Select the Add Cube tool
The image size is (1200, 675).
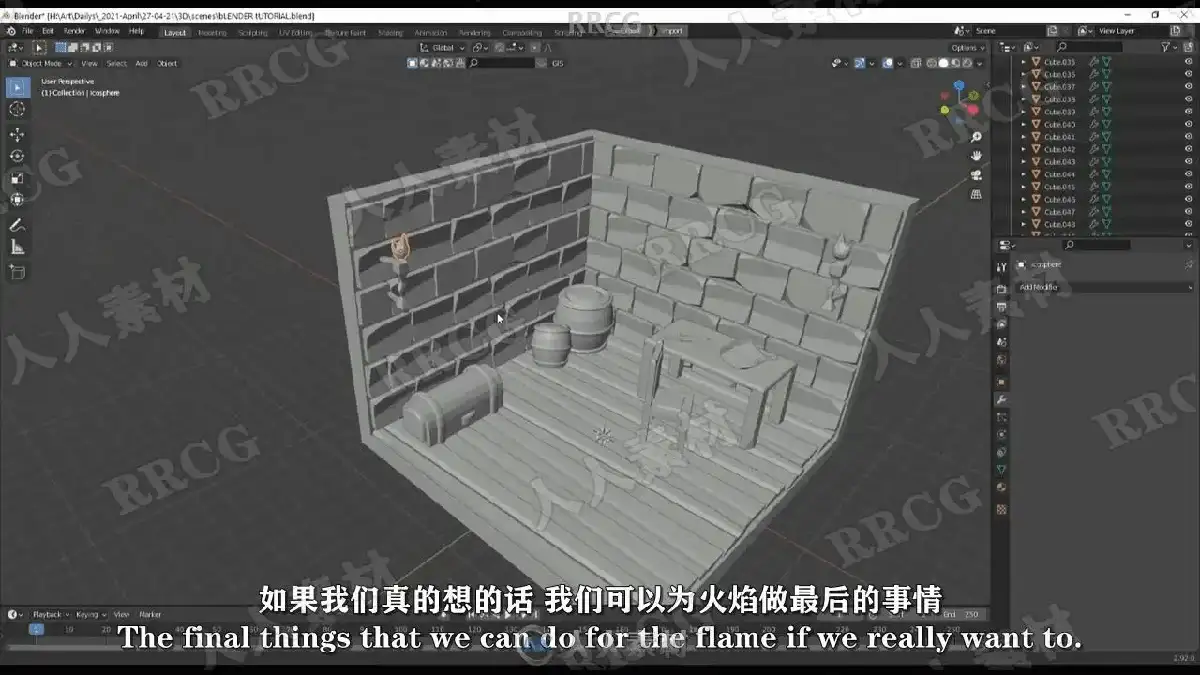coord(17,272)
